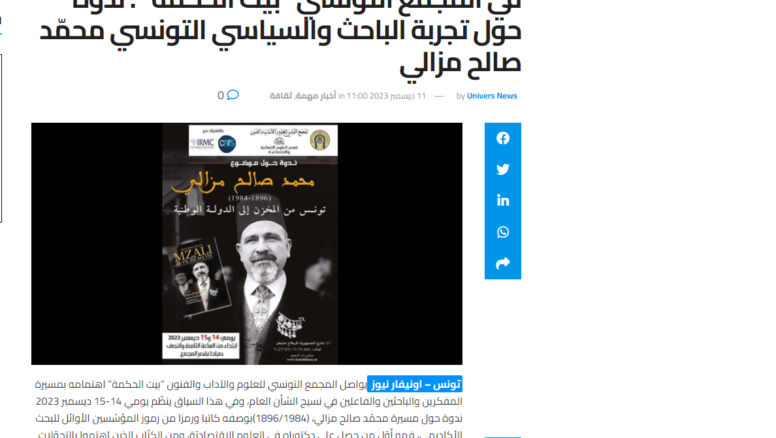Click highlighted text تونس – اونيفار نيوز

(415, 384)
